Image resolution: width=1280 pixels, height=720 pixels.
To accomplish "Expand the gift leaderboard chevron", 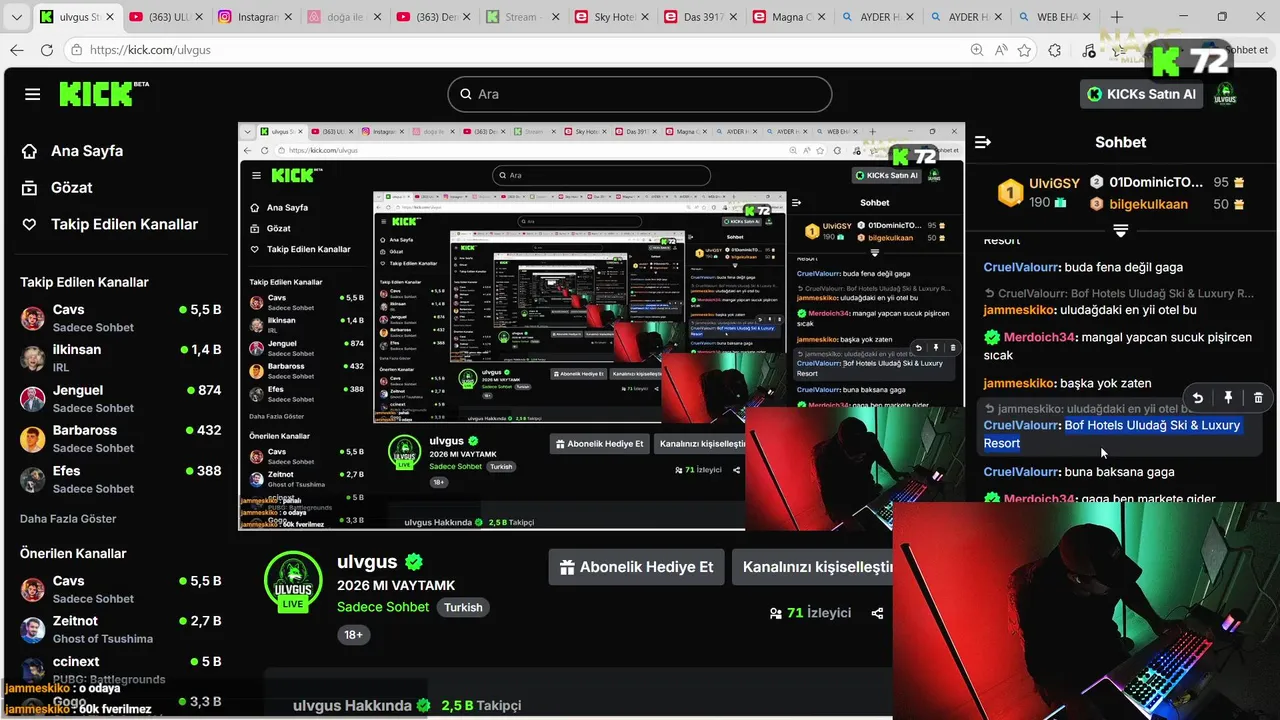I will coord(1120,230).
